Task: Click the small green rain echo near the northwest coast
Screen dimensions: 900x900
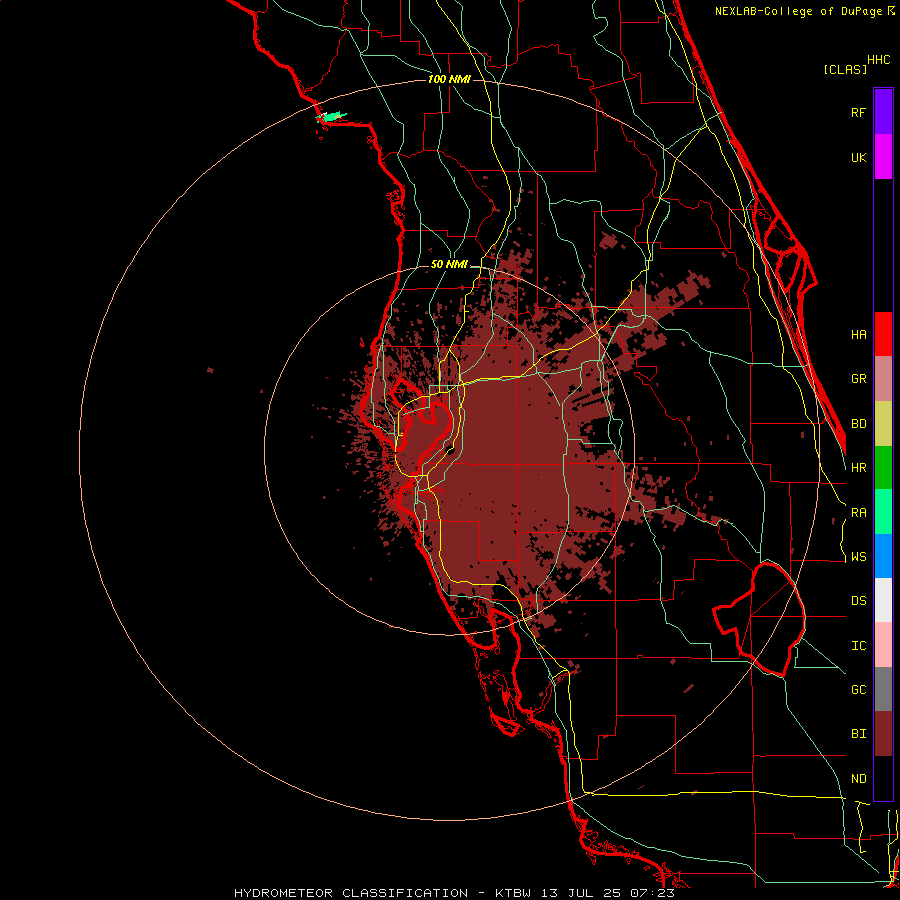Action: [331, 117]
